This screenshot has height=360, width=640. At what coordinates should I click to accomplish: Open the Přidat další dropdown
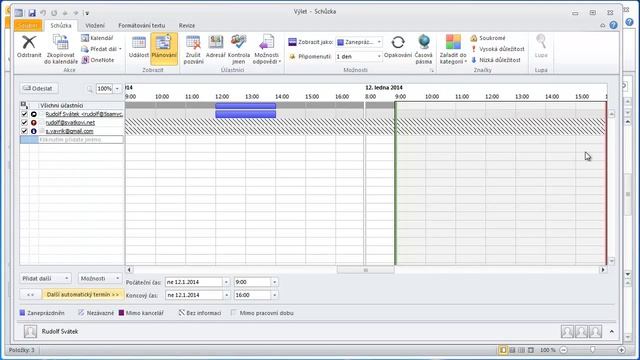pyautogui.click(x=45, y=278)
